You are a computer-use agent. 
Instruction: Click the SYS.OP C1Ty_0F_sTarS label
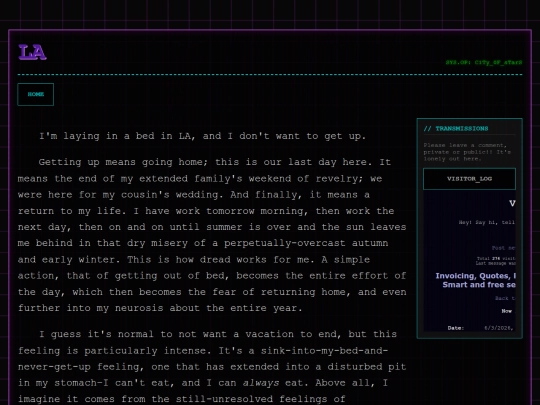[x=484, y=62]
